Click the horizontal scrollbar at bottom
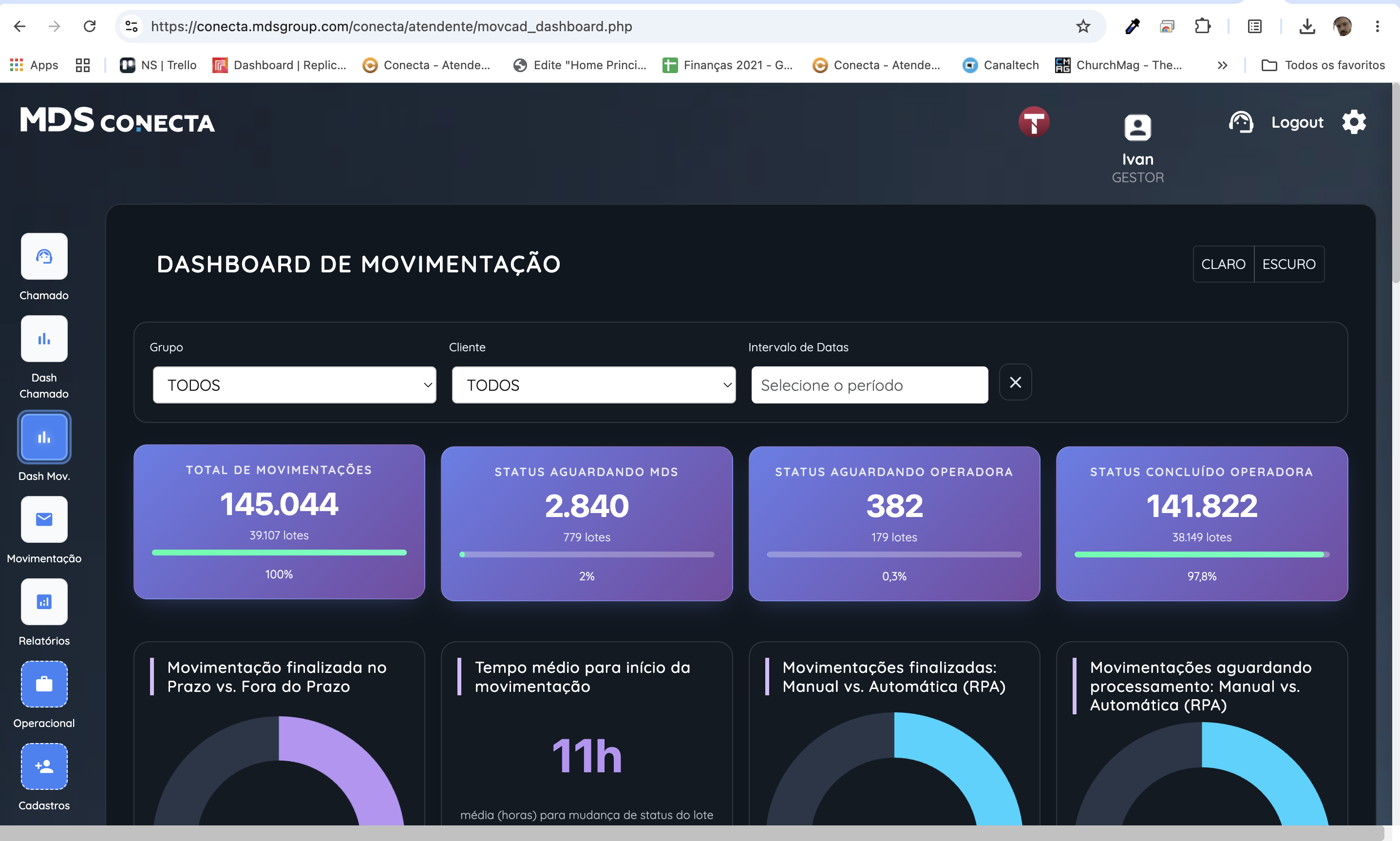 click(691, 833)
